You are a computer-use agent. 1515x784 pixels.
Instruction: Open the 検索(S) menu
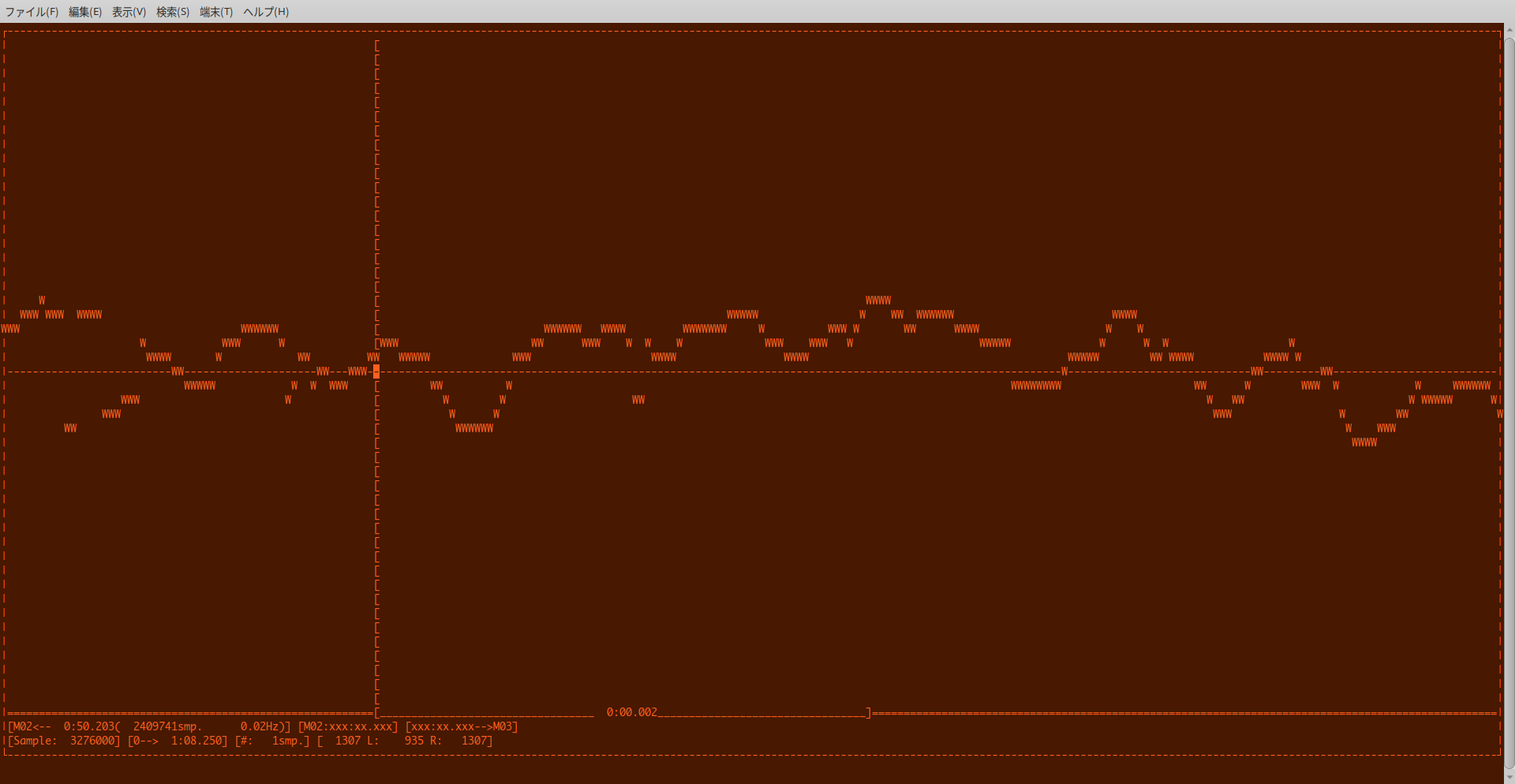pos(173,12)
